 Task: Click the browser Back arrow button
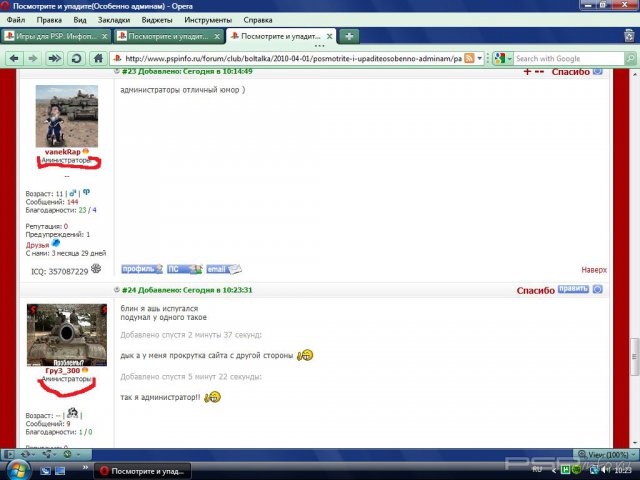click(x=14, y=58)
